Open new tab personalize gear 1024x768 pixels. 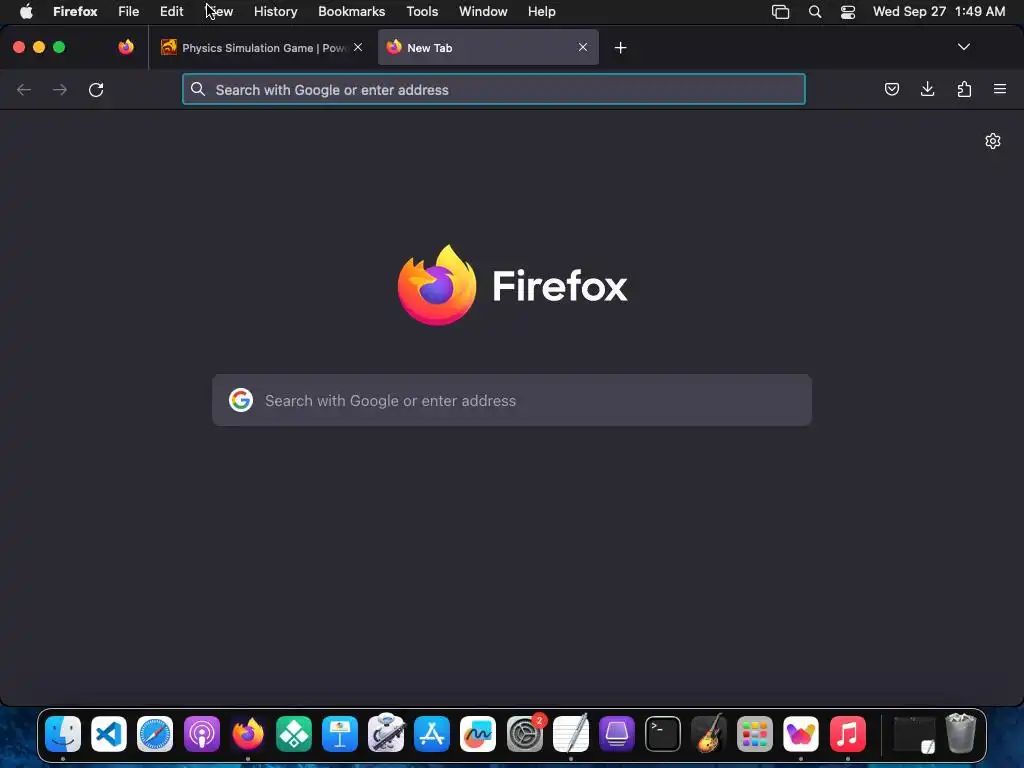pyautogui.click(x=993, y=141)
